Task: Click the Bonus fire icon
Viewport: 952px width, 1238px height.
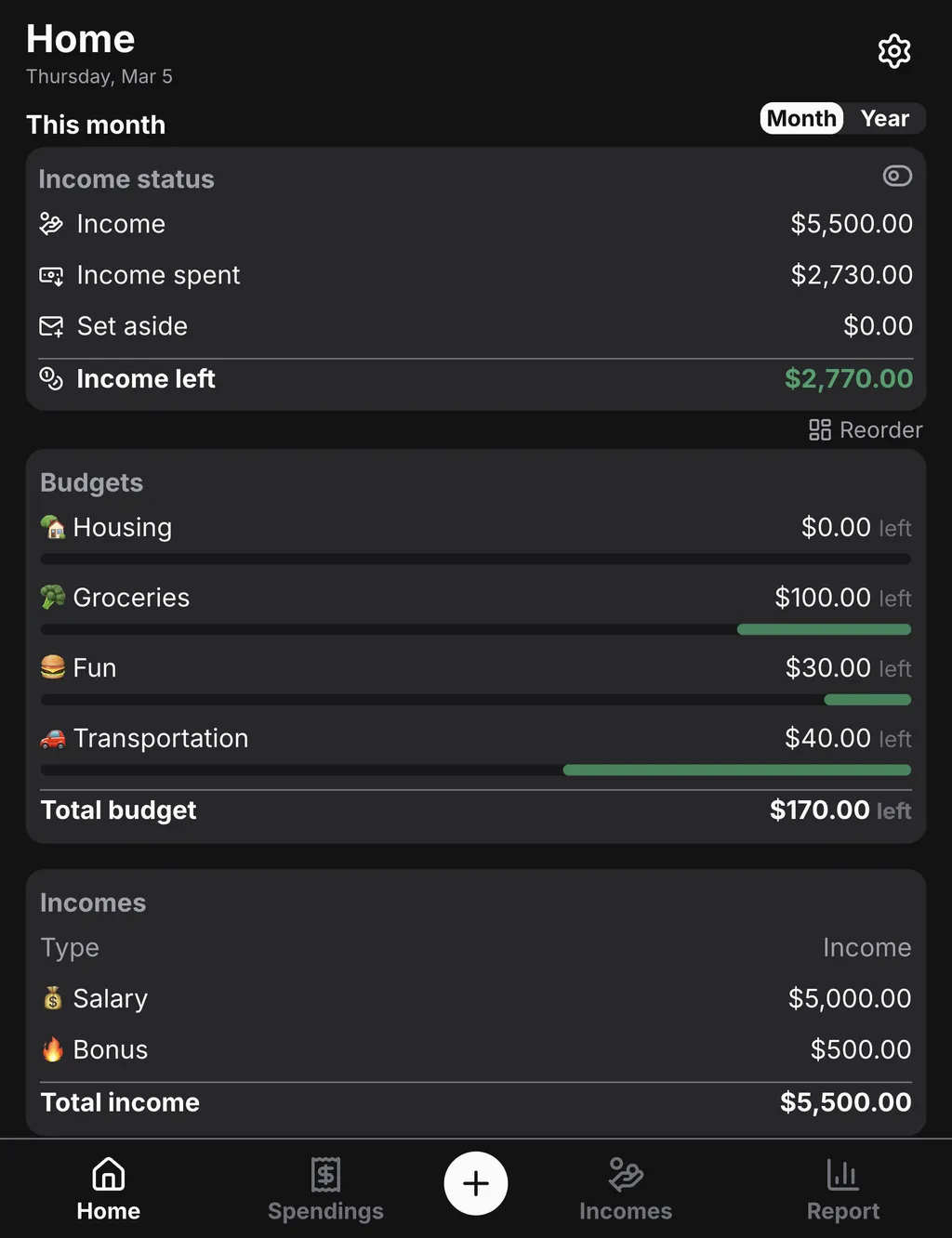Action: (x=53, y=1049)
